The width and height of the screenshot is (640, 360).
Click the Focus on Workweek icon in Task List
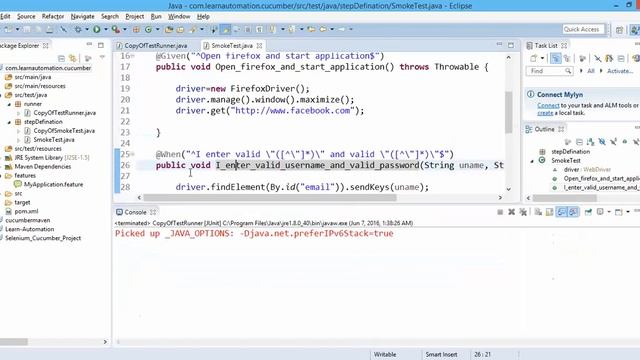(x=583, y=58)
